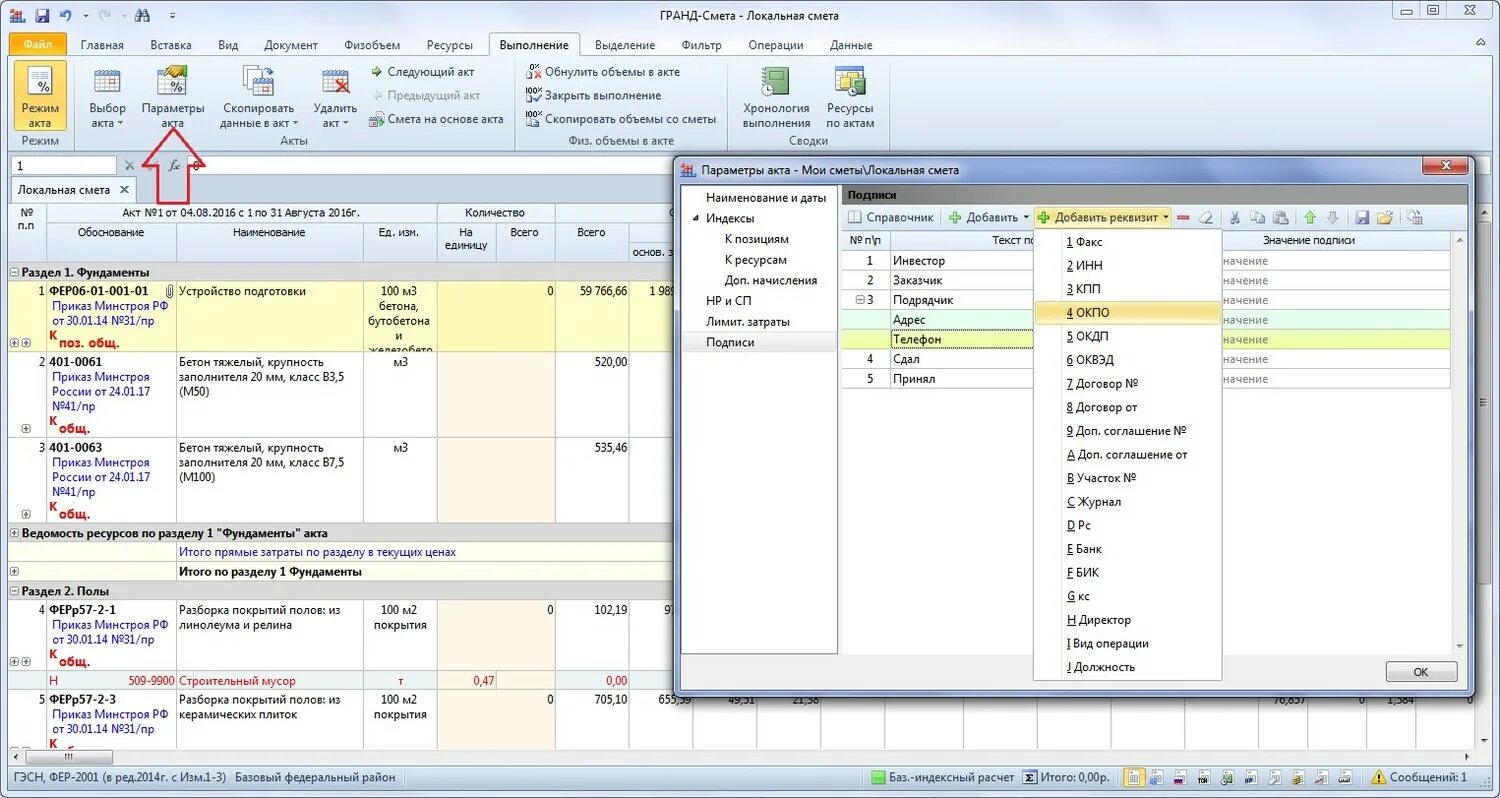Collapse the Добавить реквизит dropdown button
1500x798 pixels.
(x=1104, y=217)
